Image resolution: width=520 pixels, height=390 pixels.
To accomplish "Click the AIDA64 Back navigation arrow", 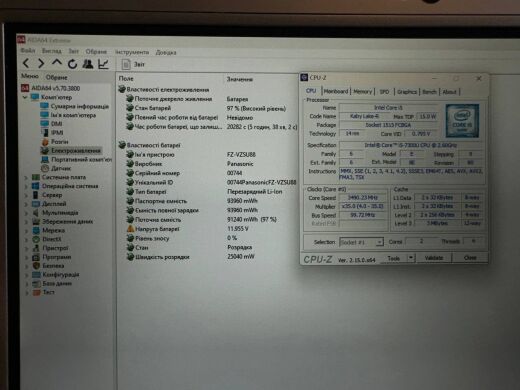I will coord(26,63).
